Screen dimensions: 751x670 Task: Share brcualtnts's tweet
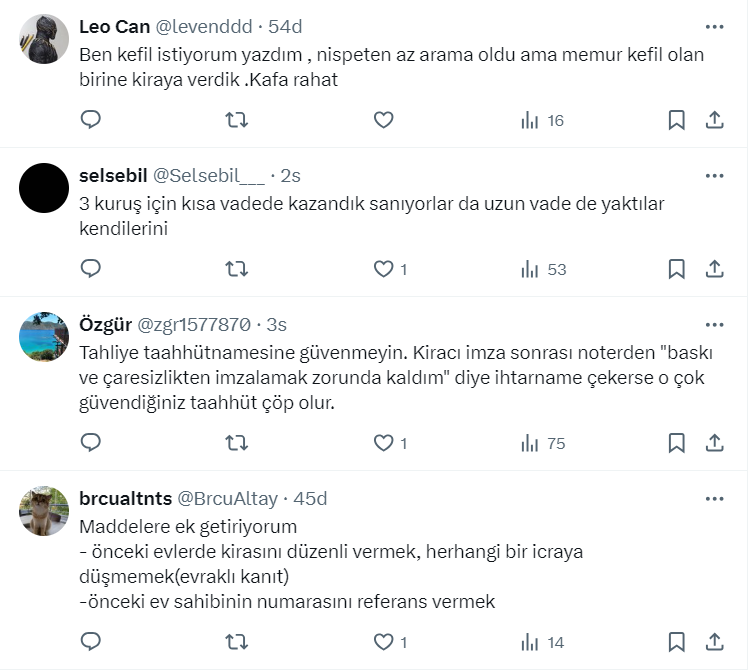(714, 642)
